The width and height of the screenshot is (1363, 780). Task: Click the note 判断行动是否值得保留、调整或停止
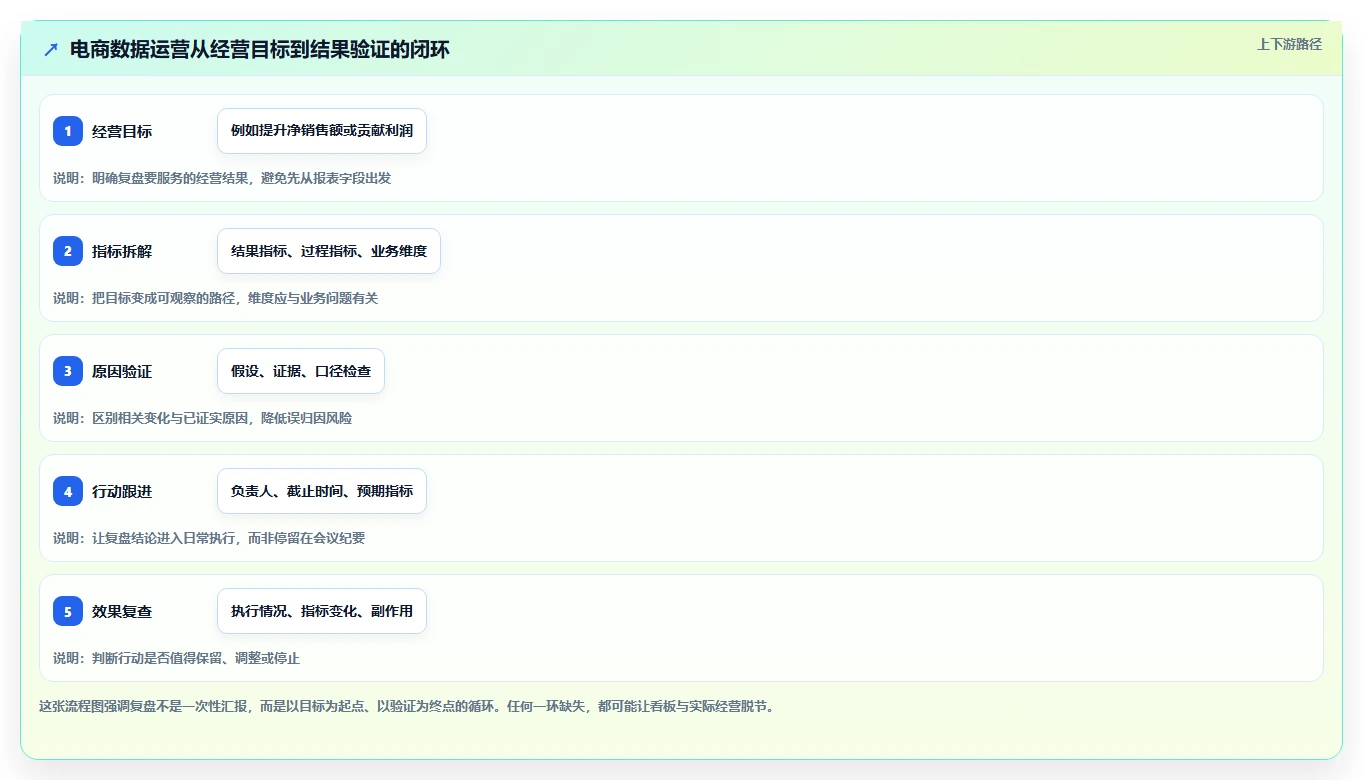click(x=177, y=658)
